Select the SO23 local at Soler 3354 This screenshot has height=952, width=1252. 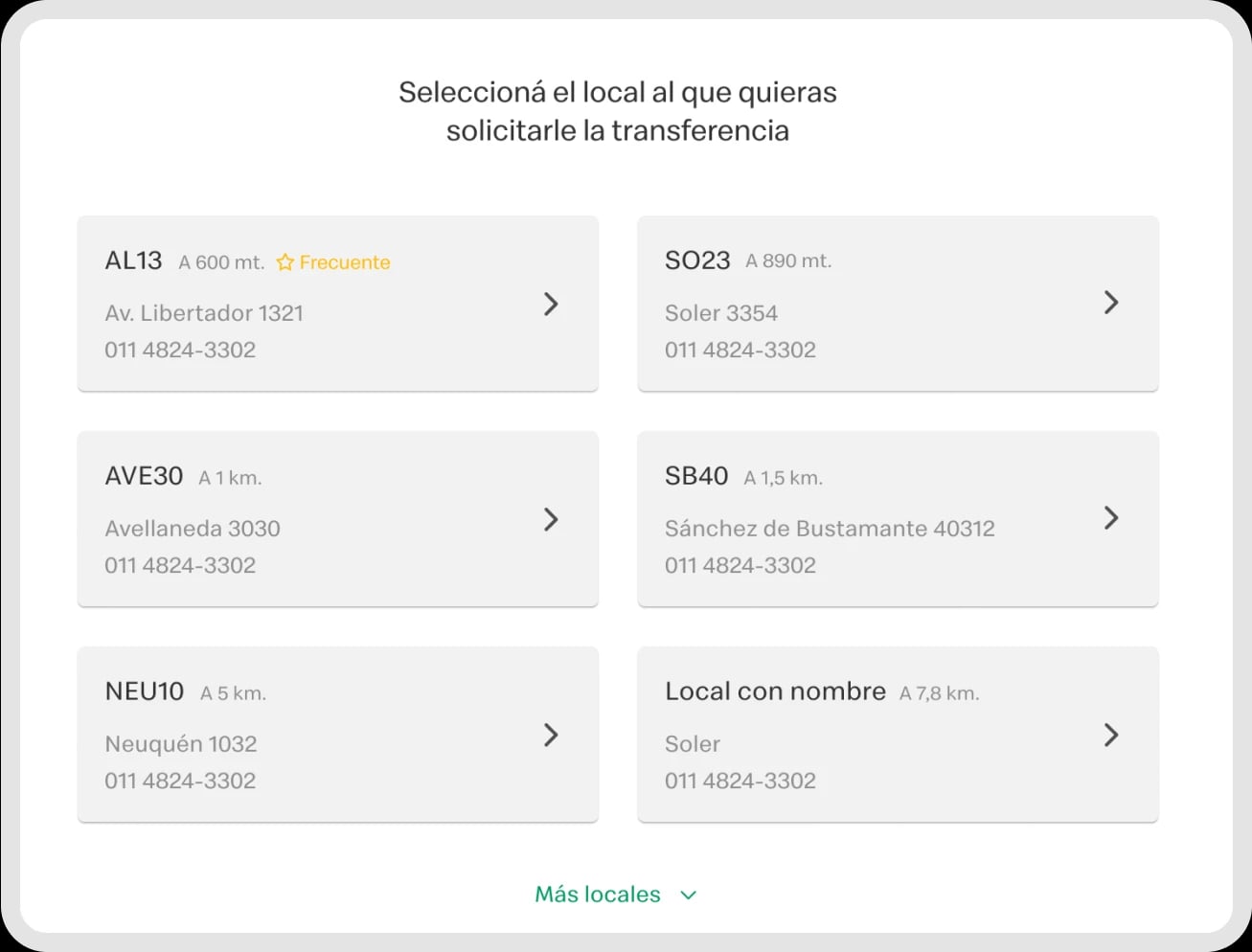[x=898, y=304]
